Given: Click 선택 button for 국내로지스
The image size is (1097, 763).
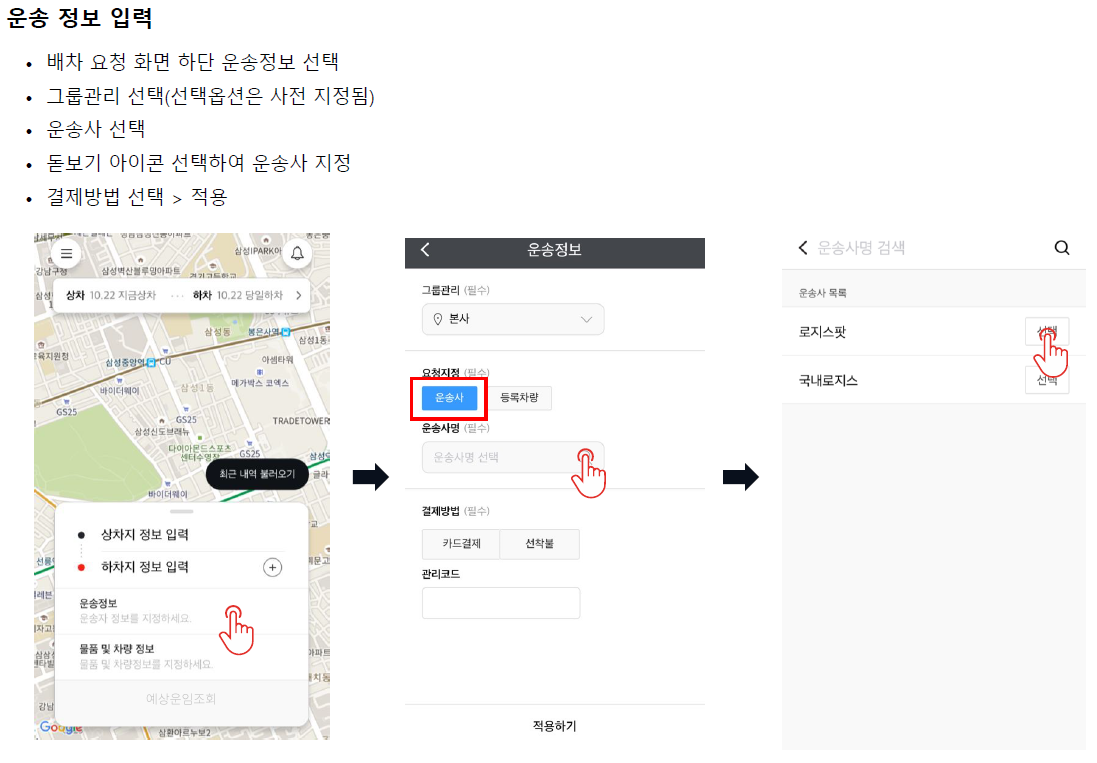Looking at the screenshot, I should click(x=1047, y=380).
